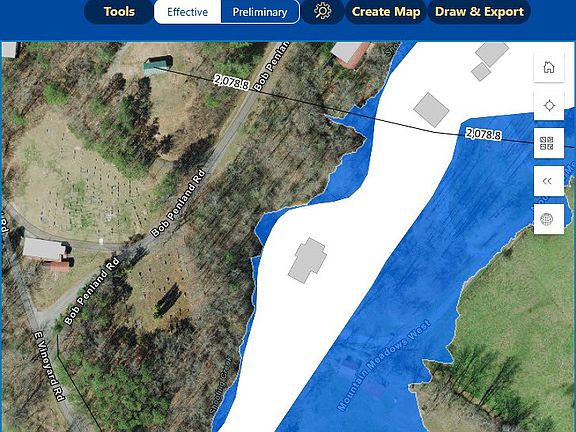Click the Home extent icon
The height and width of the screenshot is (432, 576).
point(549,68)
